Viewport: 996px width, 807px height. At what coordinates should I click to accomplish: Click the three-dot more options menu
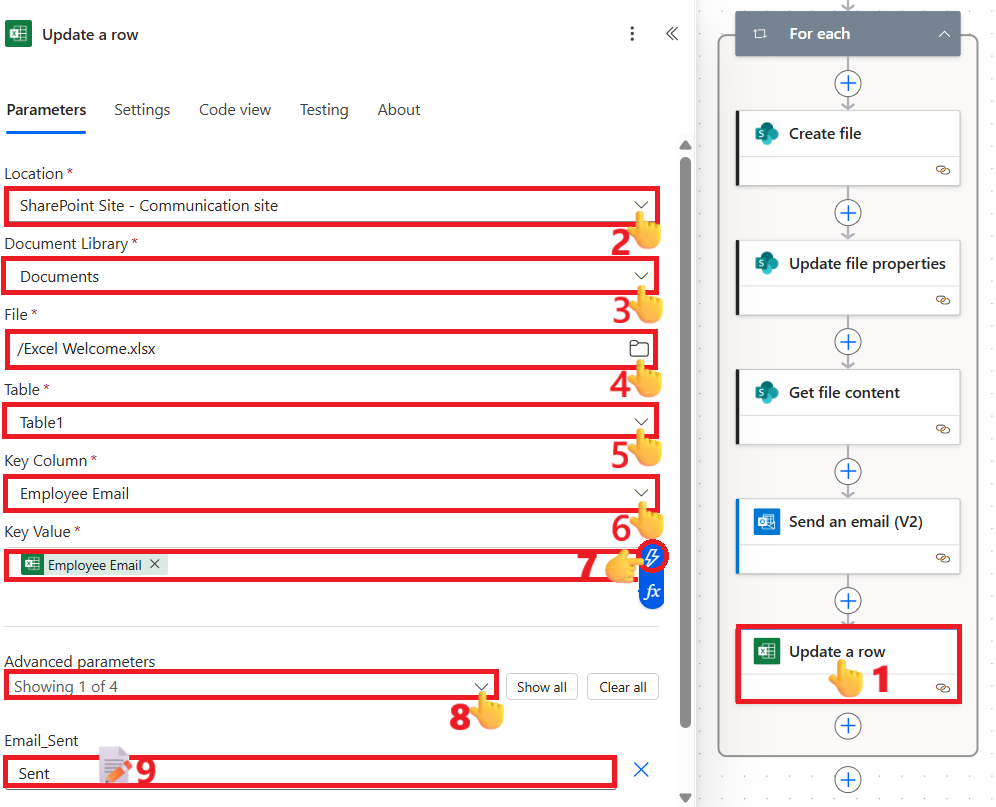[x=632, y=34]
